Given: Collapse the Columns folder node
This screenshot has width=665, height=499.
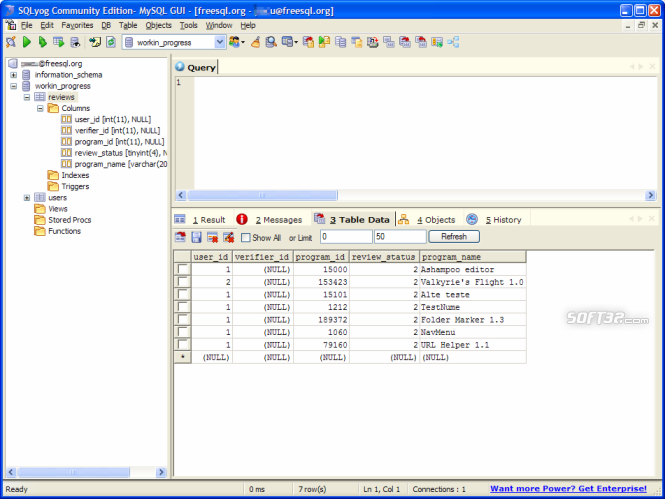Looking at the screenshot, I should (40, 109).
